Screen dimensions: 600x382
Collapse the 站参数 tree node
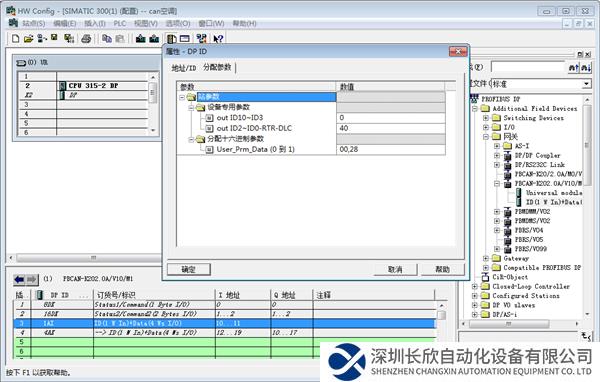(x=182, y=97)
